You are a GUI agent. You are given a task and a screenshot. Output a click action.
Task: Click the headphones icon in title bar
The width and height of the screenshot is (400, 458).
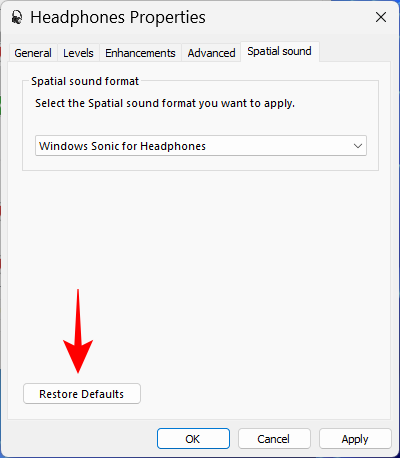click(x=17, y=17)
